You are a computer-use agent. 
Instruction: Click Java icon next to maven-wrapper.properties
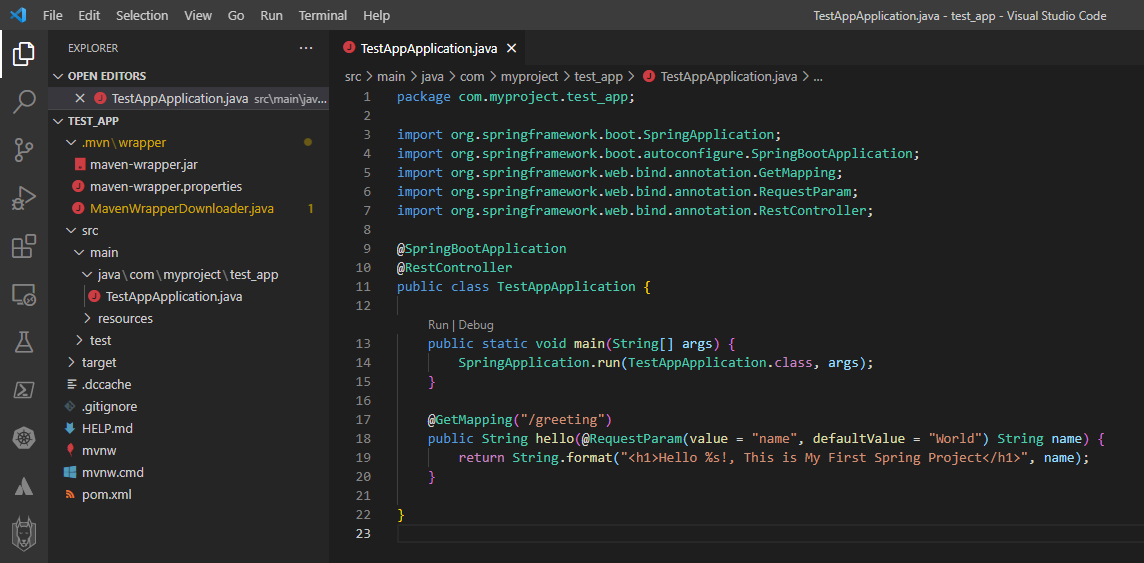click(x=79, y=187)
